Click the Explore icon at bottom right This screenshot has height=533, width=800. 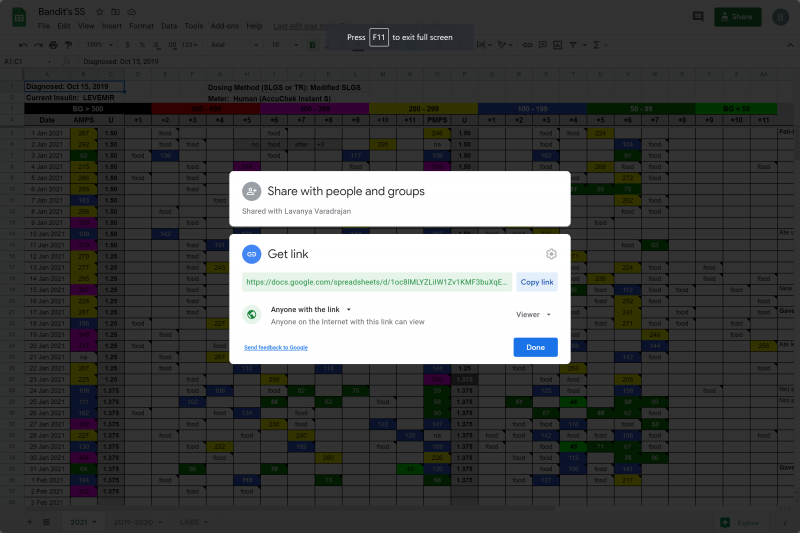click(x=725, y=522)
